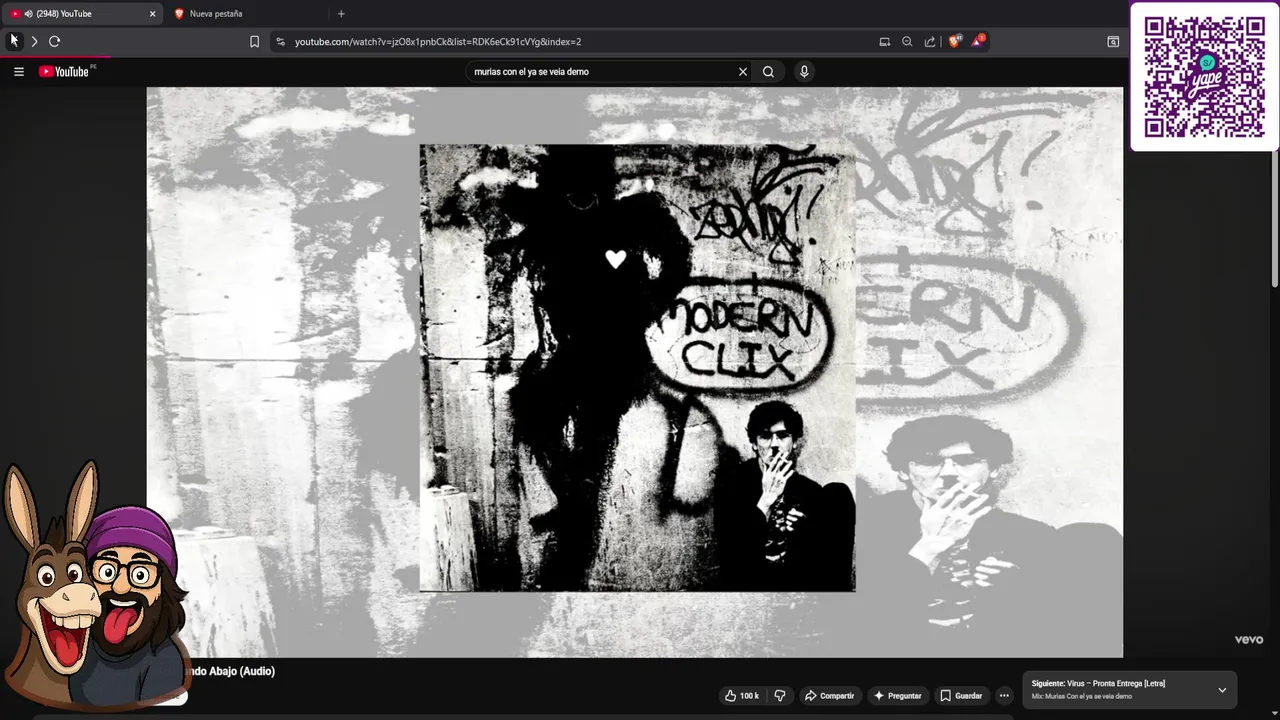This screenshot has width=1280, height=720.
Task: Click the scrollbar down arrow at bottom right
Action: 1275,714
